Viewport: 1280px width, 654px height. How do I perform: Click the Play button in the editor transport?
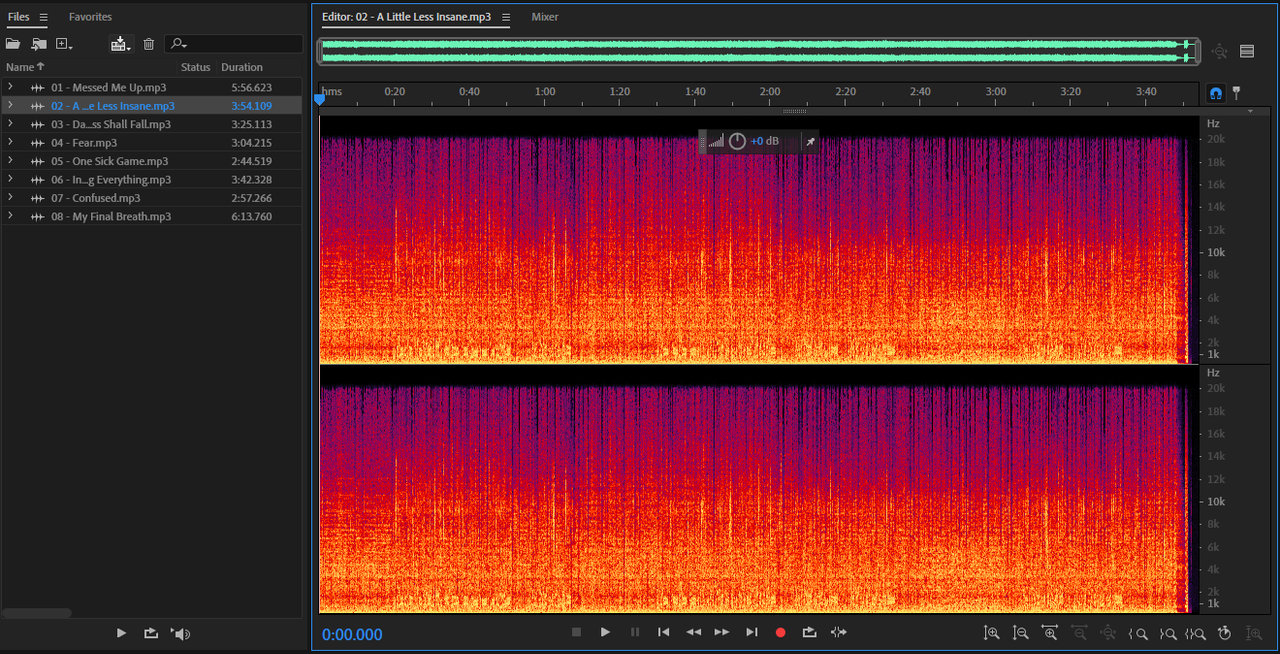pos(605,632)
